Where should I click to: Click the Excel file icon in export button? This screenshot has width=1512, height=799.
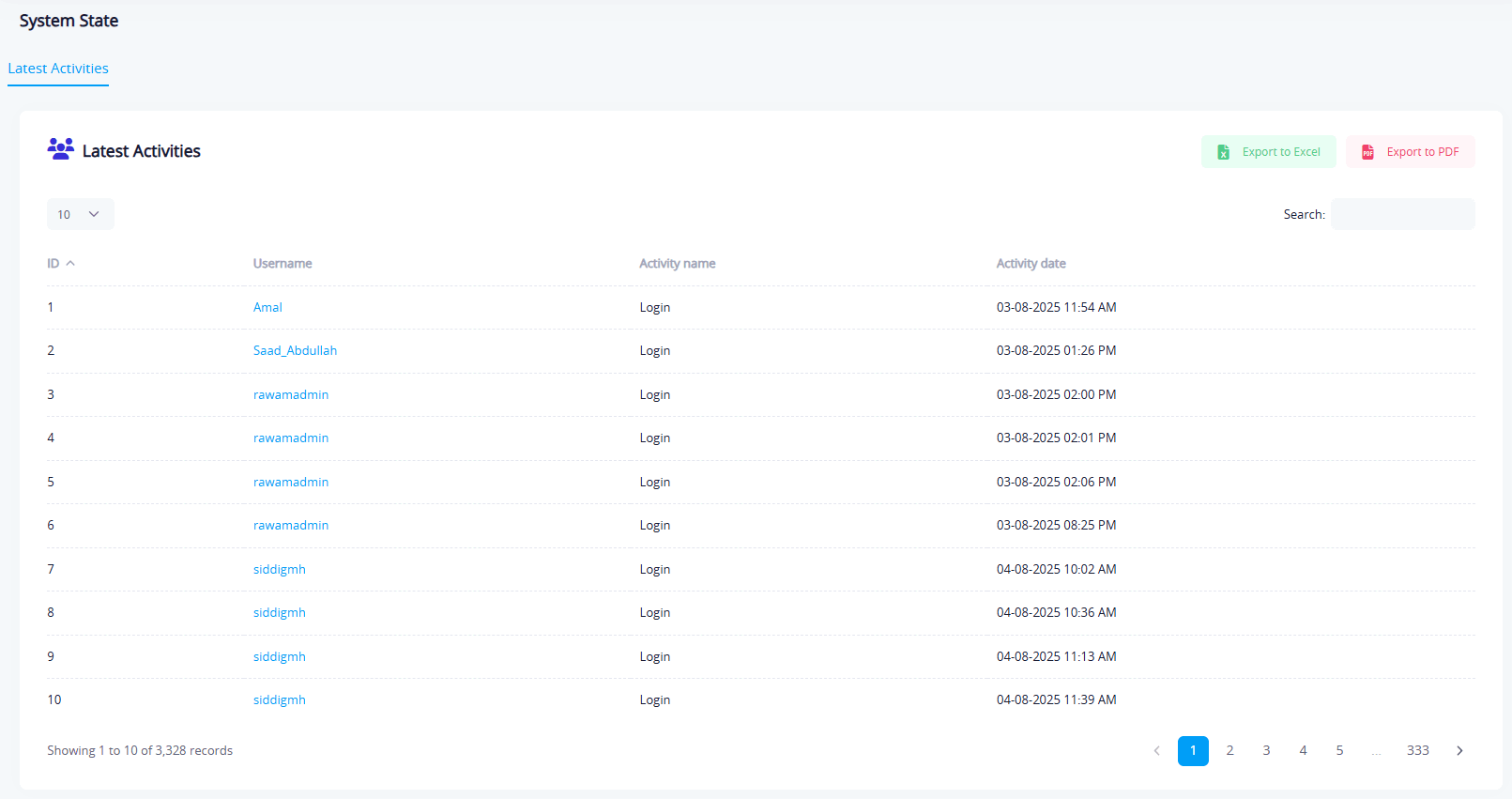(1223, 152)
